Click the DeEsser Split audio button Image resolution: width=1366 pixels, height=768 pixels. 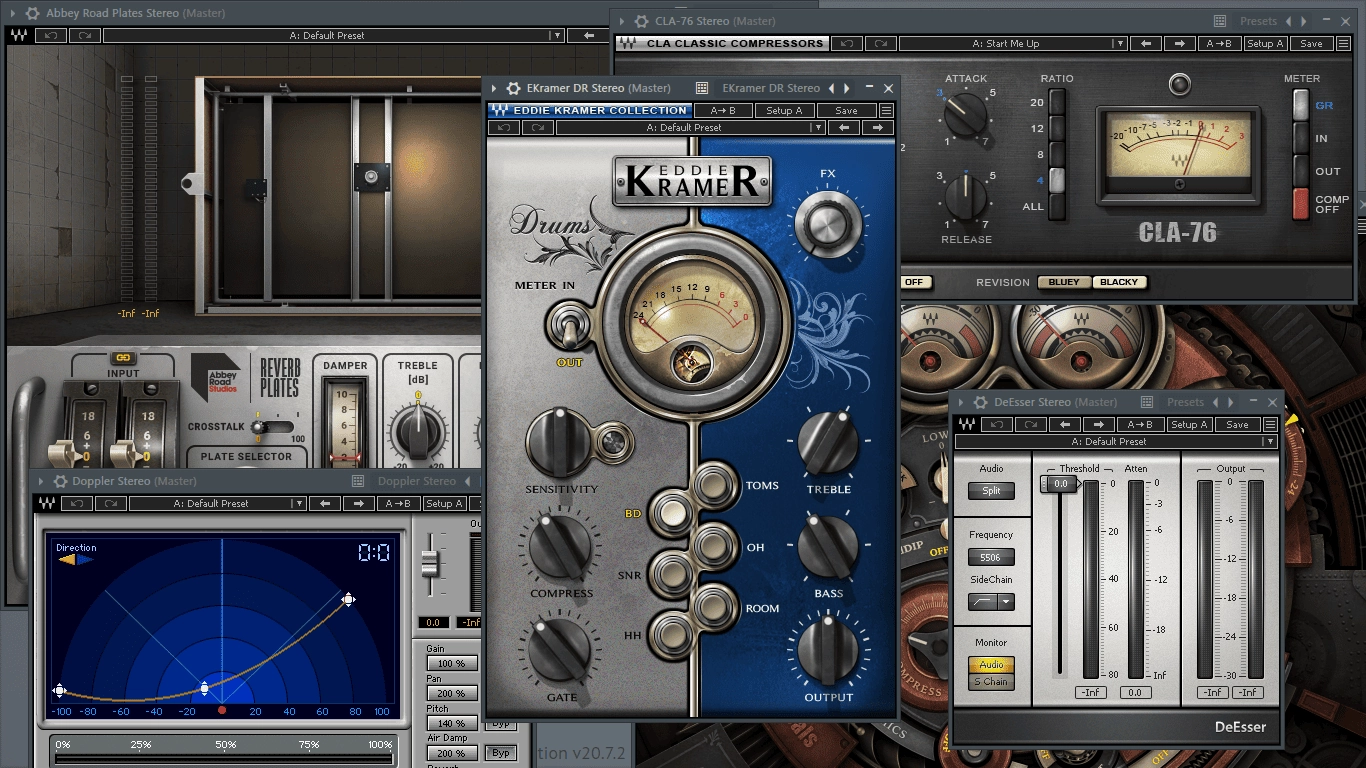coord(991,491)
